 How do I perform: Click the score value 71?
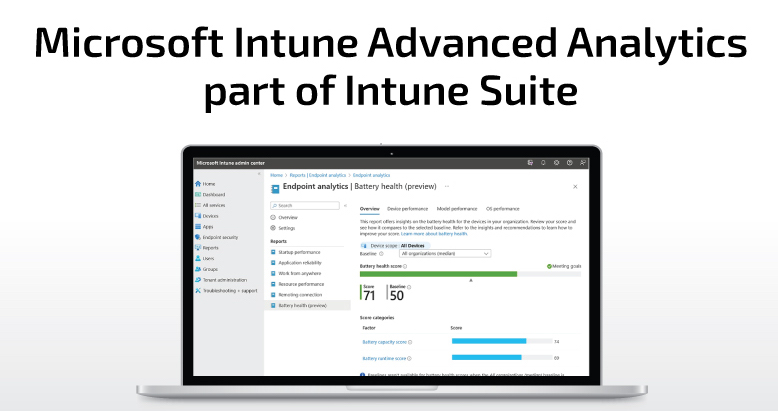[x=369, y=296]
